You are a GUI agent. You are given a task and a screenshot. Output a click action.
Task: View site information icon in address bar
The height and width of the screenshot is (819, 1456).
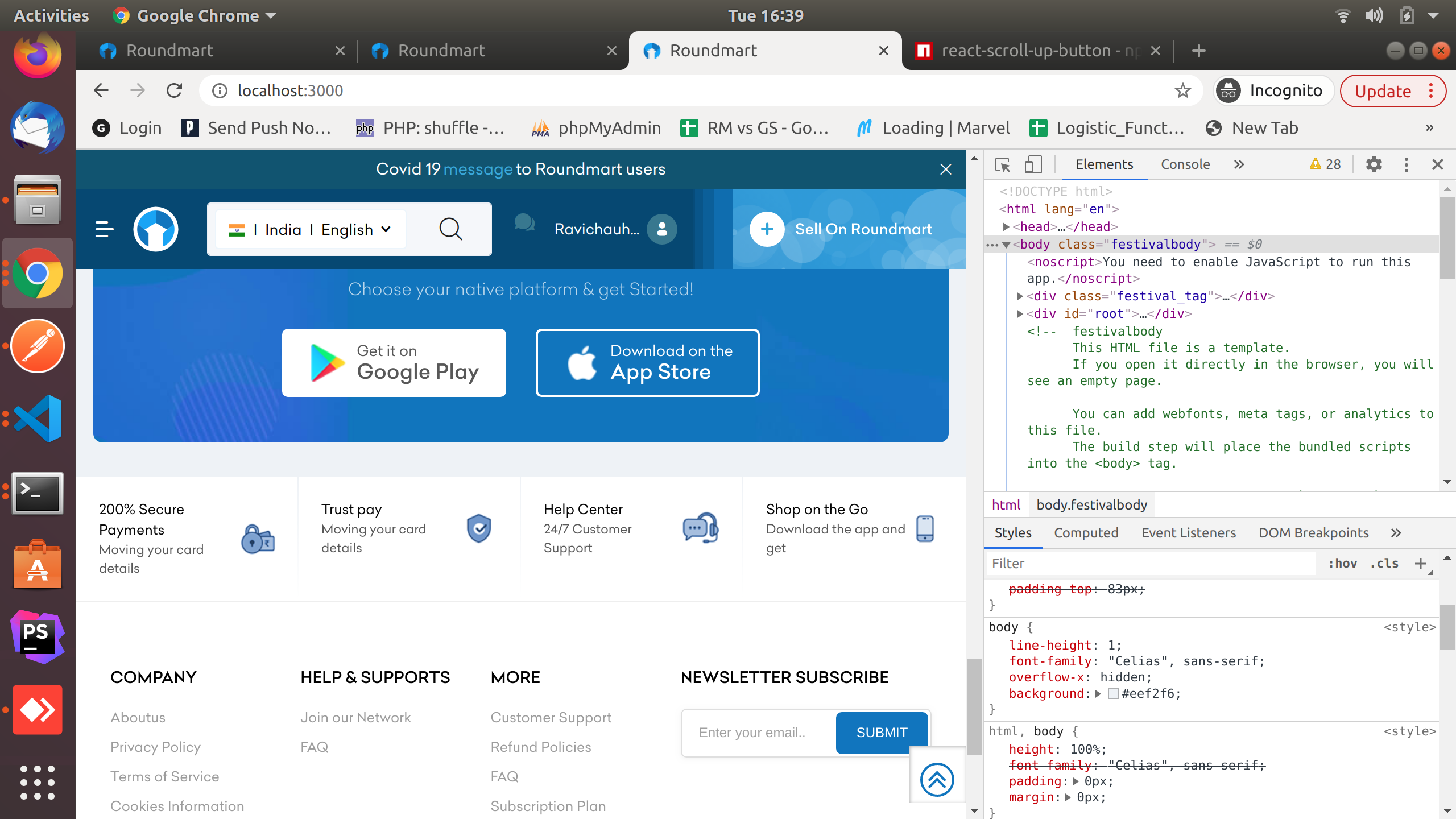click(220, 90)
